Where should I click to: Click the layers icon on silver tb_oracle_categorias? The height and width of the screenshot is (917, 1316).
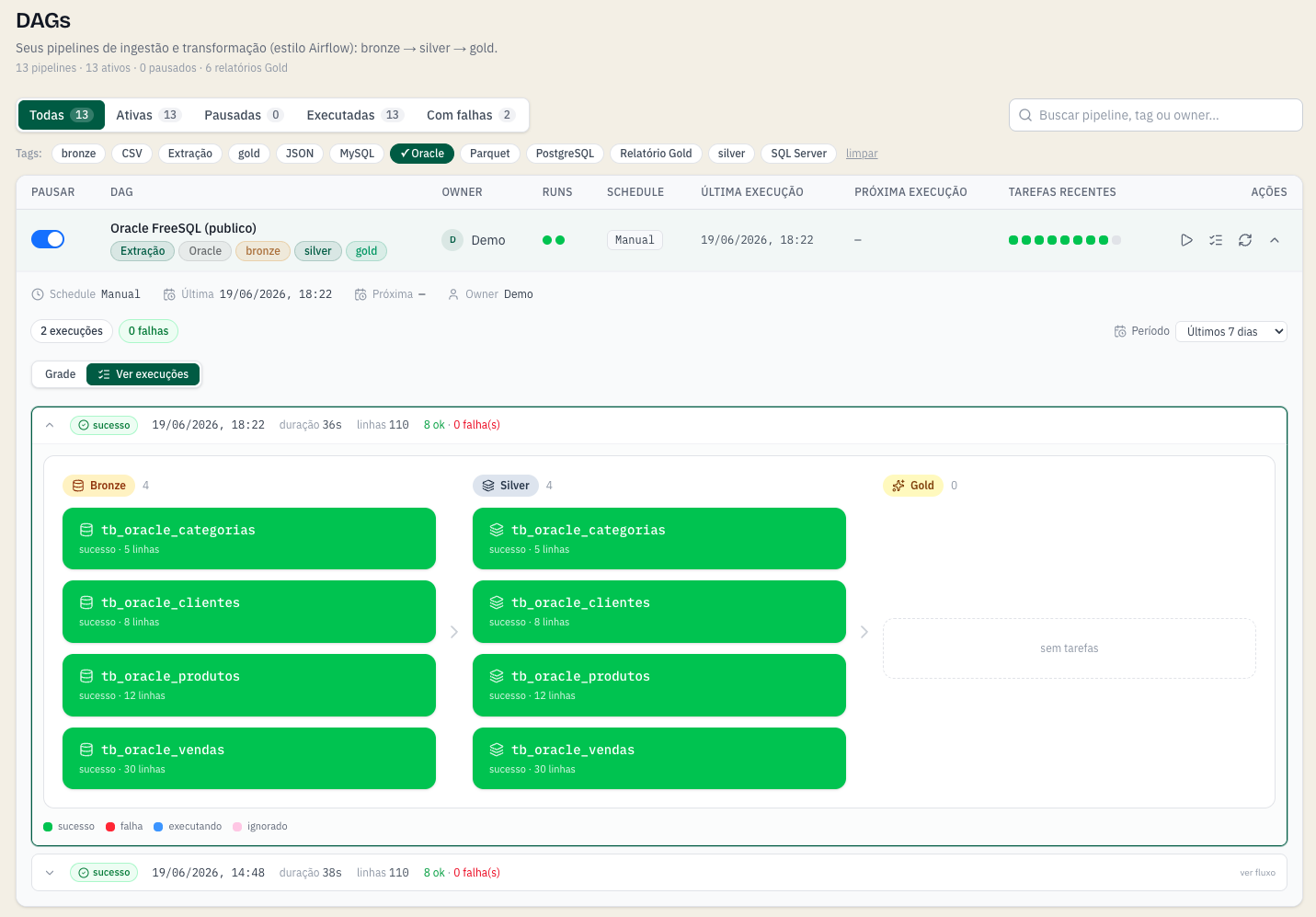coord(497,530)
